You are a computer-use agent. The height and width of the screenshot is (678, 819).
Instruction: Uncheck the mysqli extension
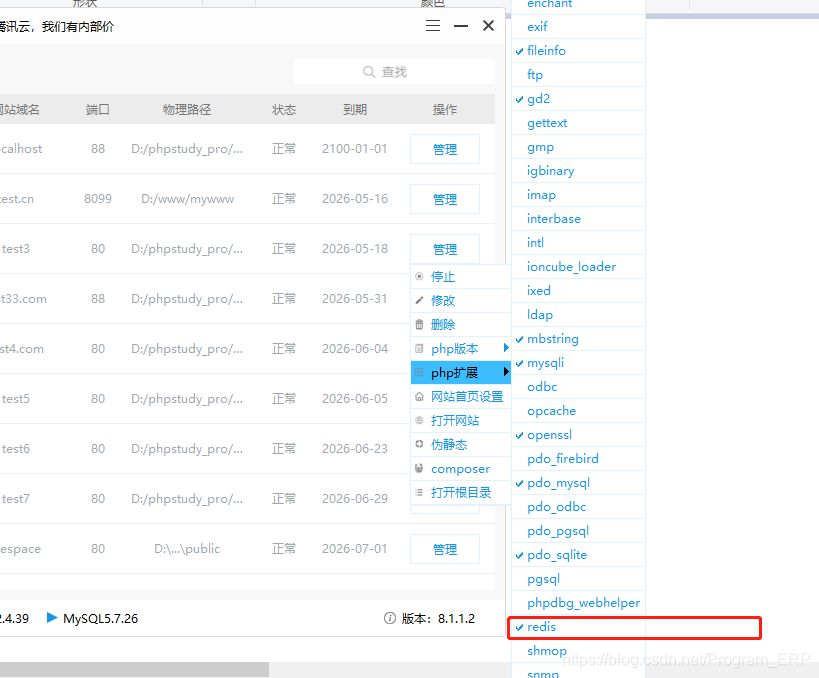click(x=578, y=363)
